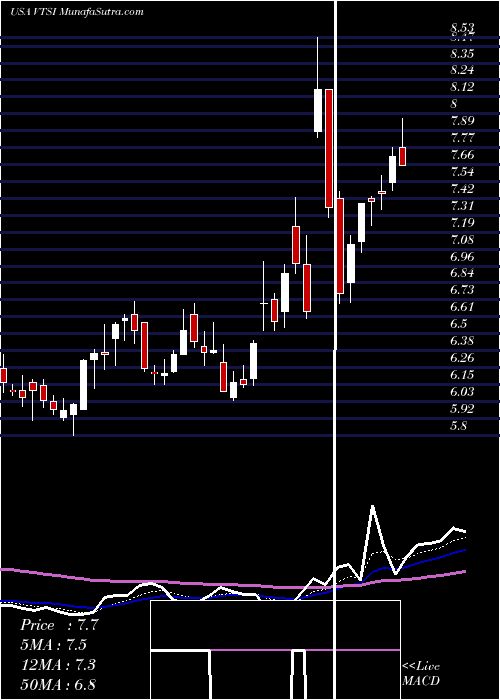Click the USA VTSI MunafaSutra.com title
Viewport: 500px width, 700px height.
coord(76,12)
